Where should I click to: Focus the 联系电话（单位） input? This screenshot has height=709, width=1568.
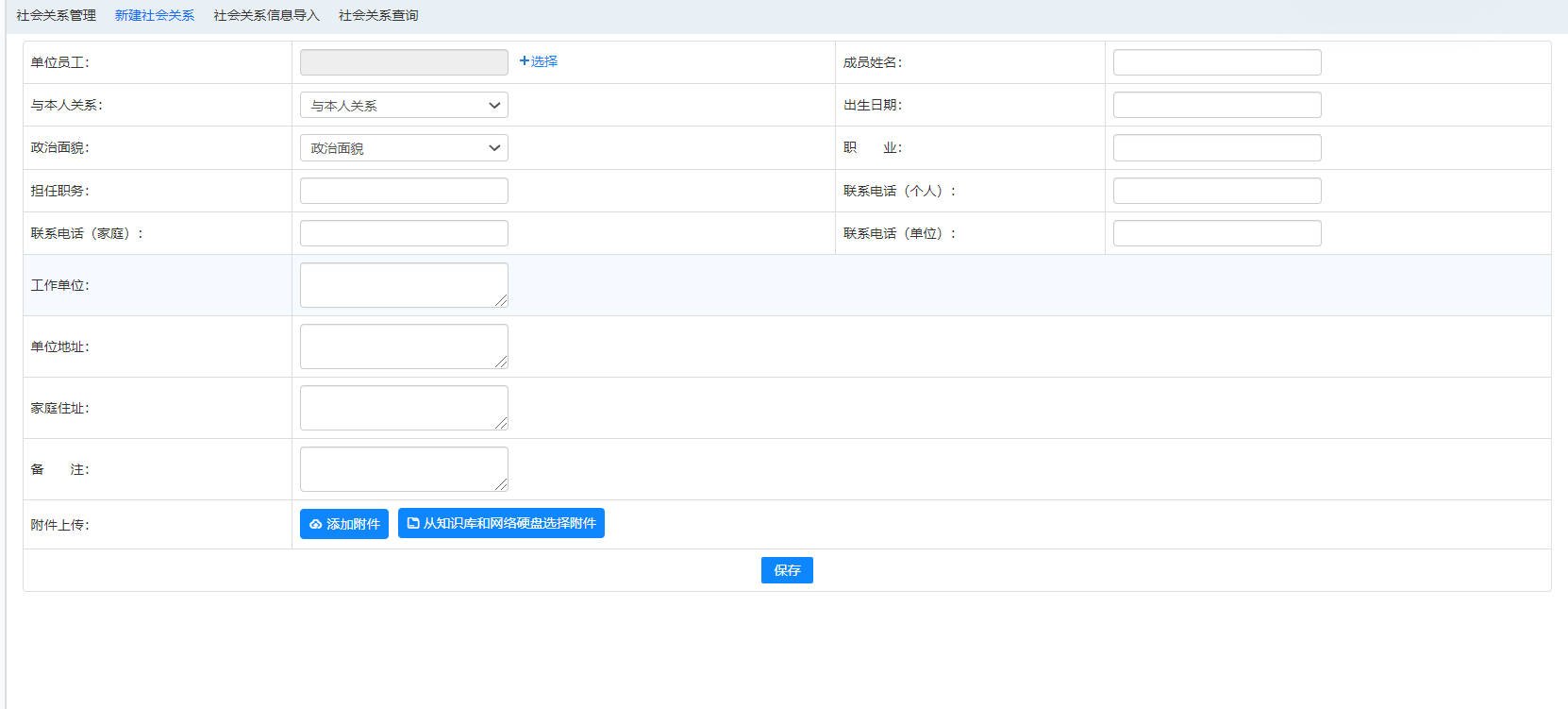1217,233
